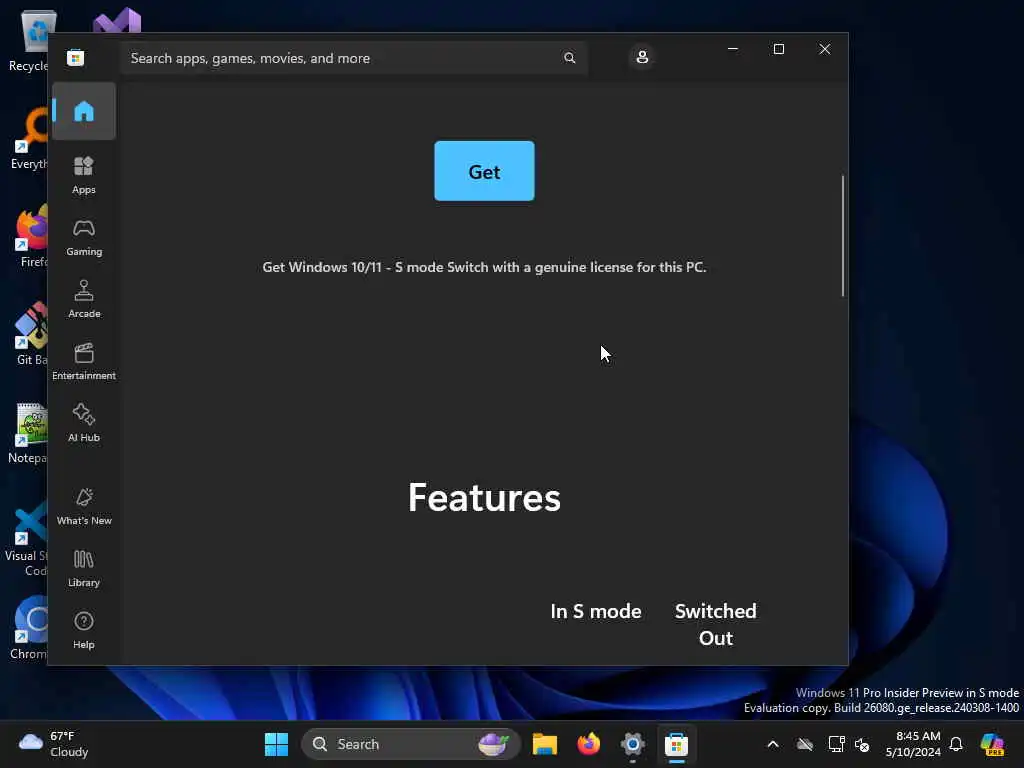Click the Store page vertical scrollbar

[842, 235]
